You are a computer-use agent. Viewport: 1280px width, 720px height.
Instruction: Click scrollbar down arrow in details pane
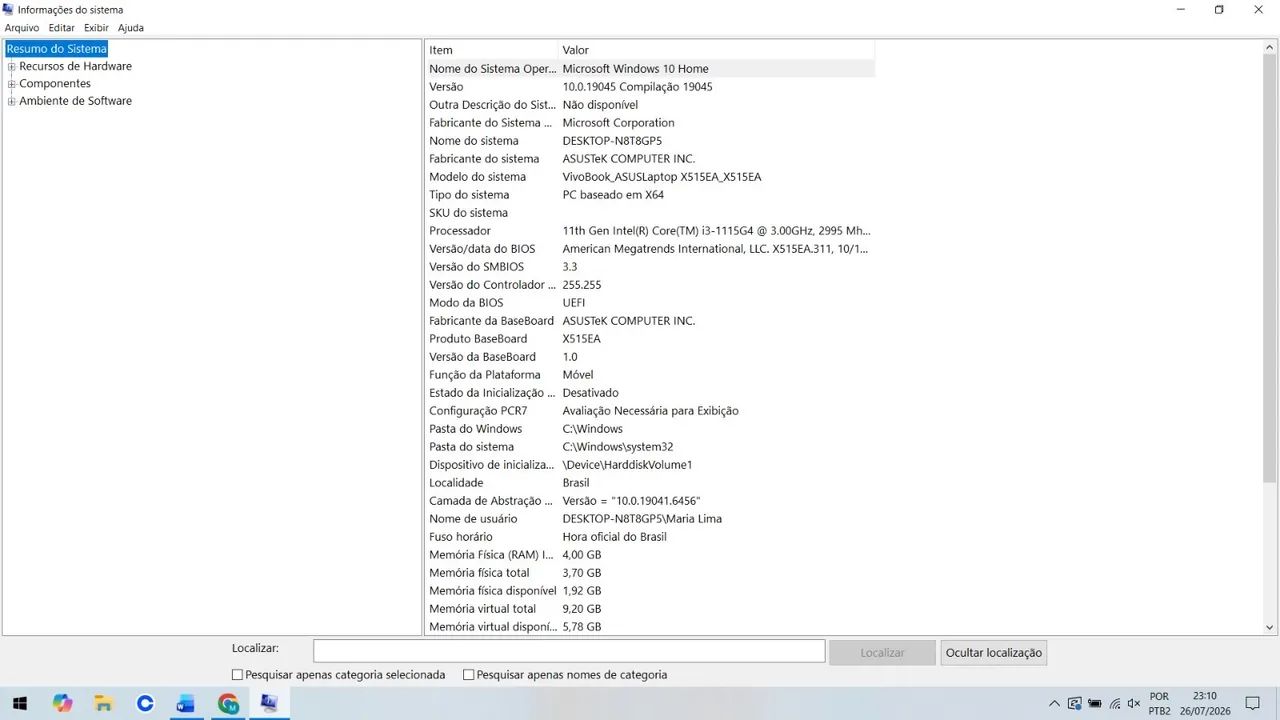(1270, 627)
